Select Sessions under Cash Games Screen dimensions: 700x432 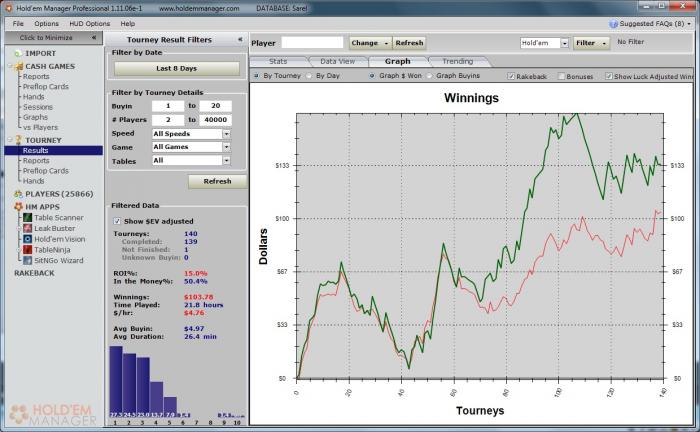point(38,107)
